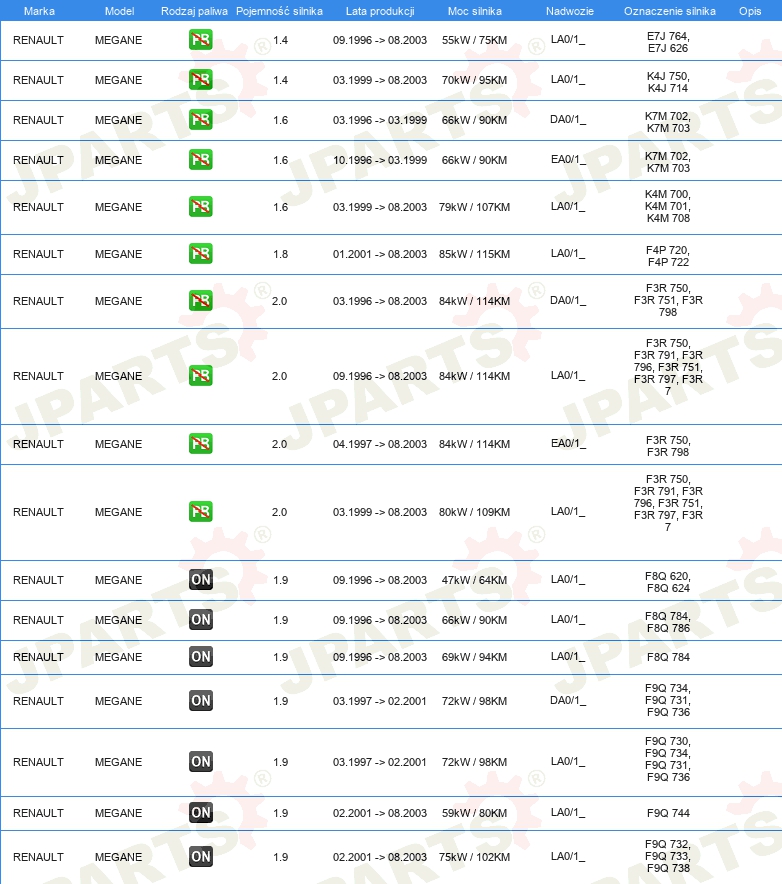Viewport: 782px width, 884px height.
Task: Select the 47kW / 64KM power cell
Action: (474, 580)
